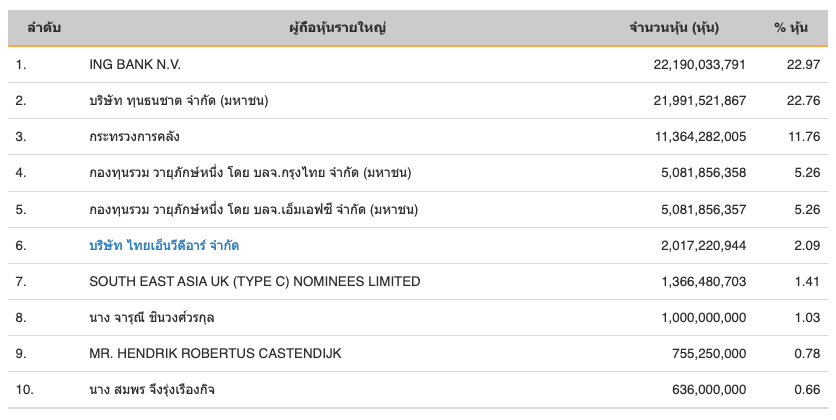Screen dimensions: 836x420
Task: Open the บริษัท ไทยเอ็นวีดีอาร์ จำกัด link
Action: point(164,245)
